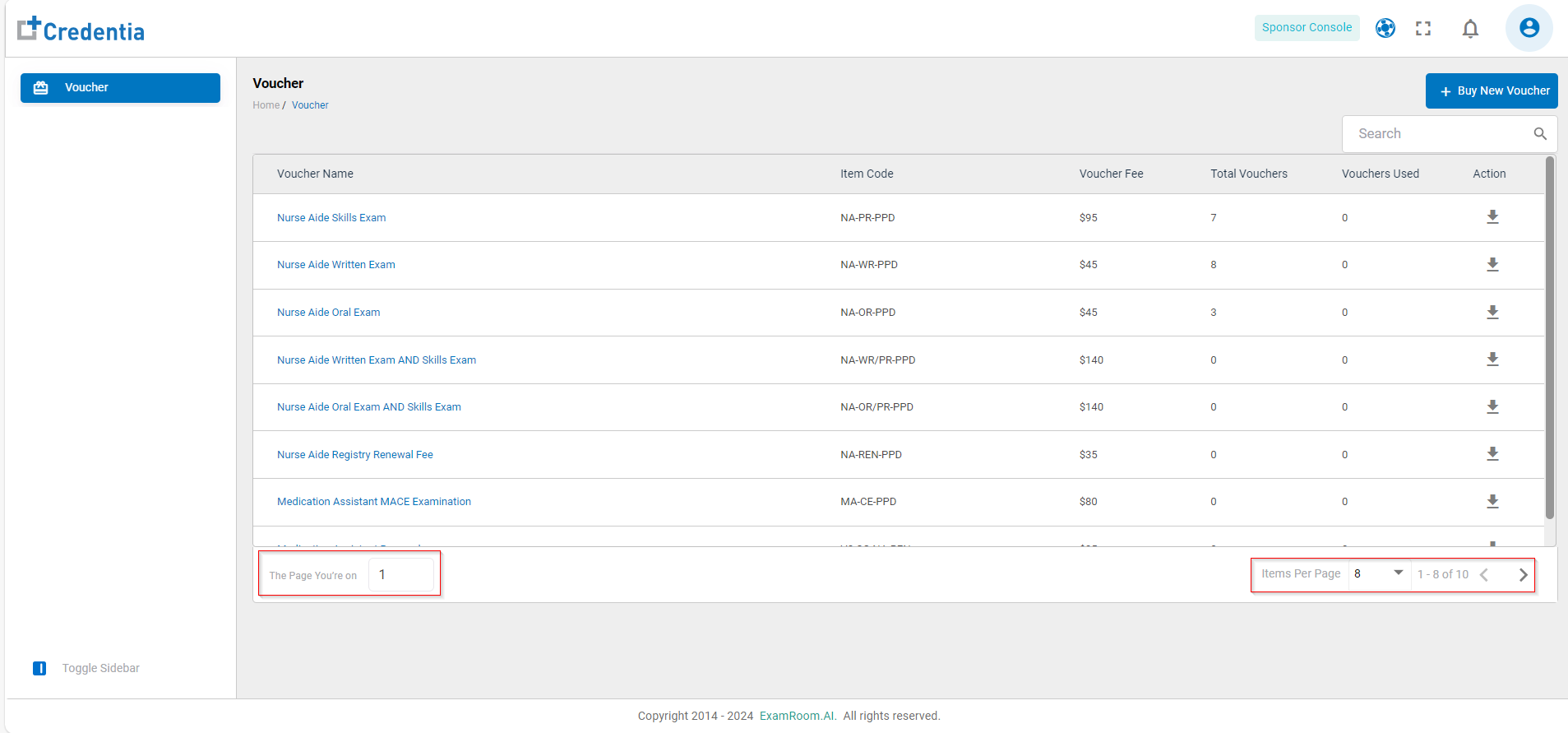Screen dimensions: 1568x733
Task: Go to previous page arrow
Action: (1484, 575)
